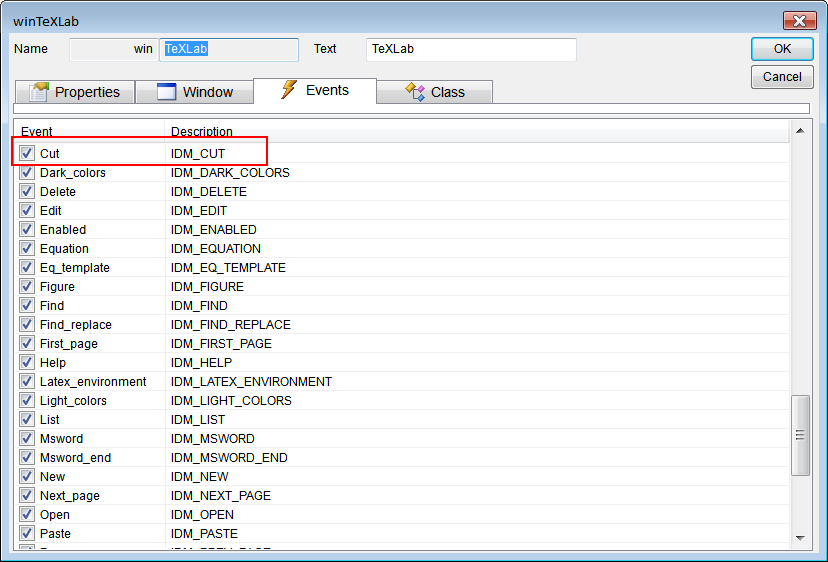Screen dimensions: 828x562
Task: Uncheck the Cut event checkbox
Action: 27,153
